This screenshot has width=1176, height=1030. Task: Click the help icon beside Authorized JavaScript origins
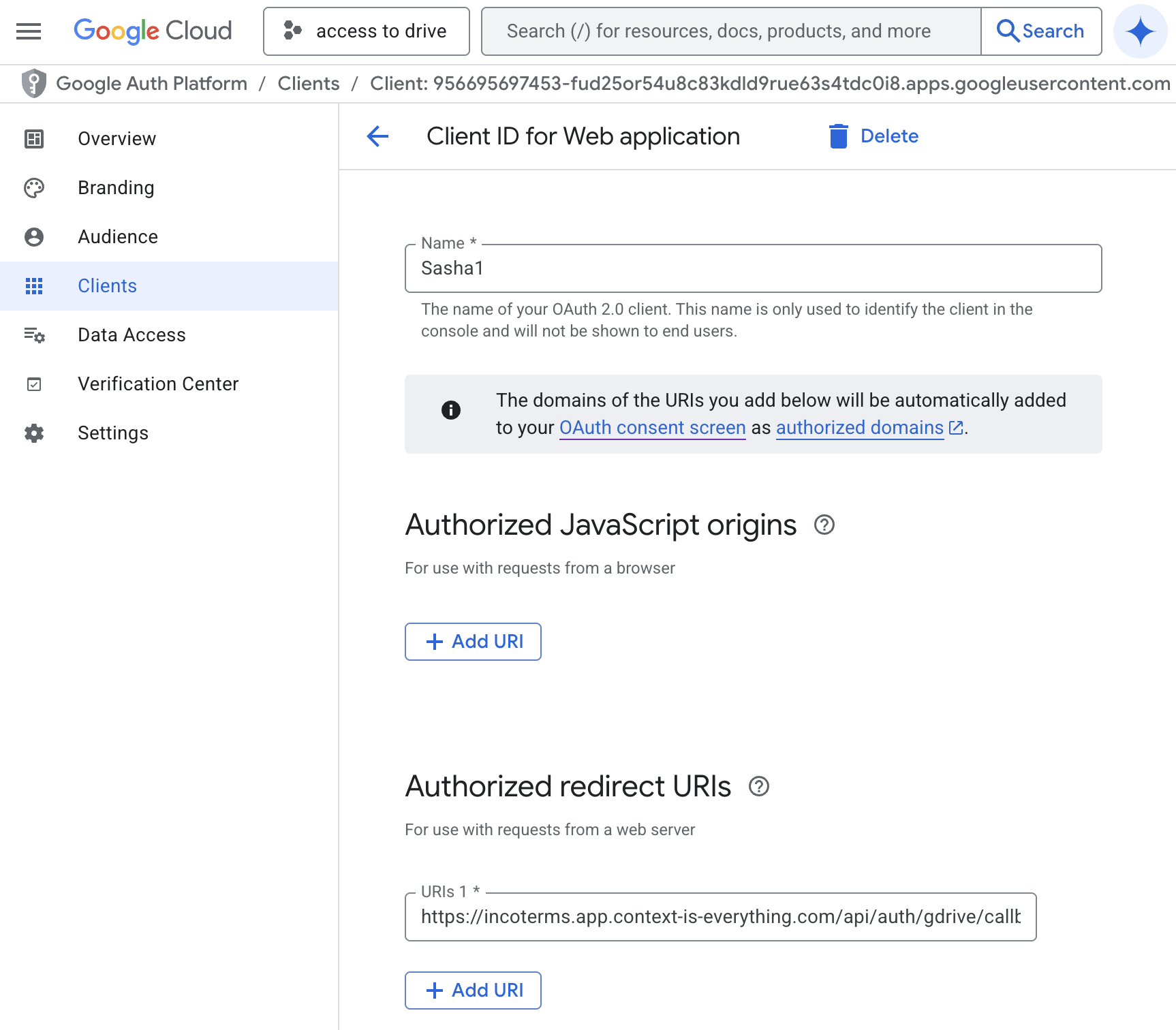click(824, 525)
